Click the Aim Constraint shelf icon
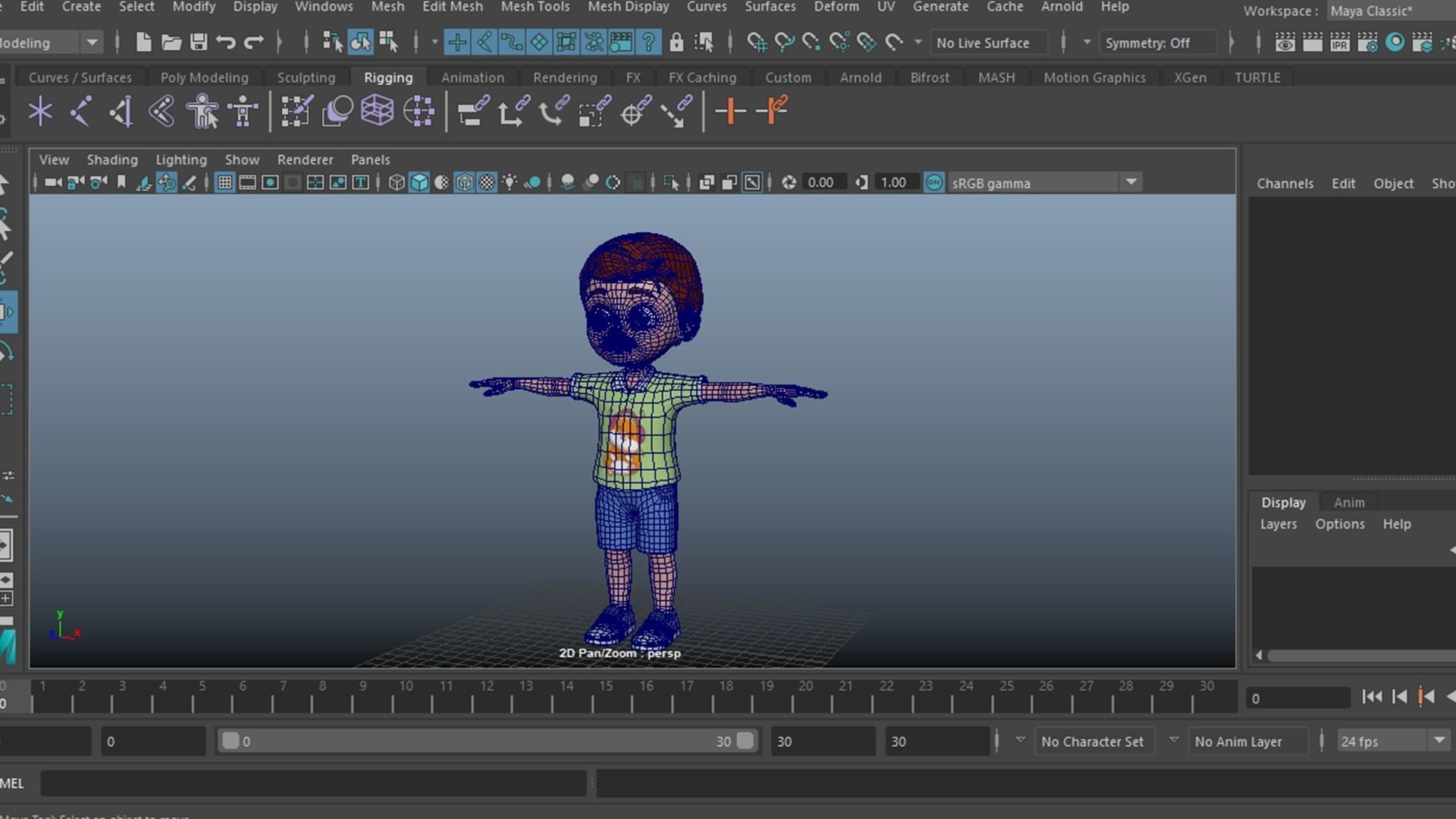The image size is (1456, 819). tap(635, 111)
